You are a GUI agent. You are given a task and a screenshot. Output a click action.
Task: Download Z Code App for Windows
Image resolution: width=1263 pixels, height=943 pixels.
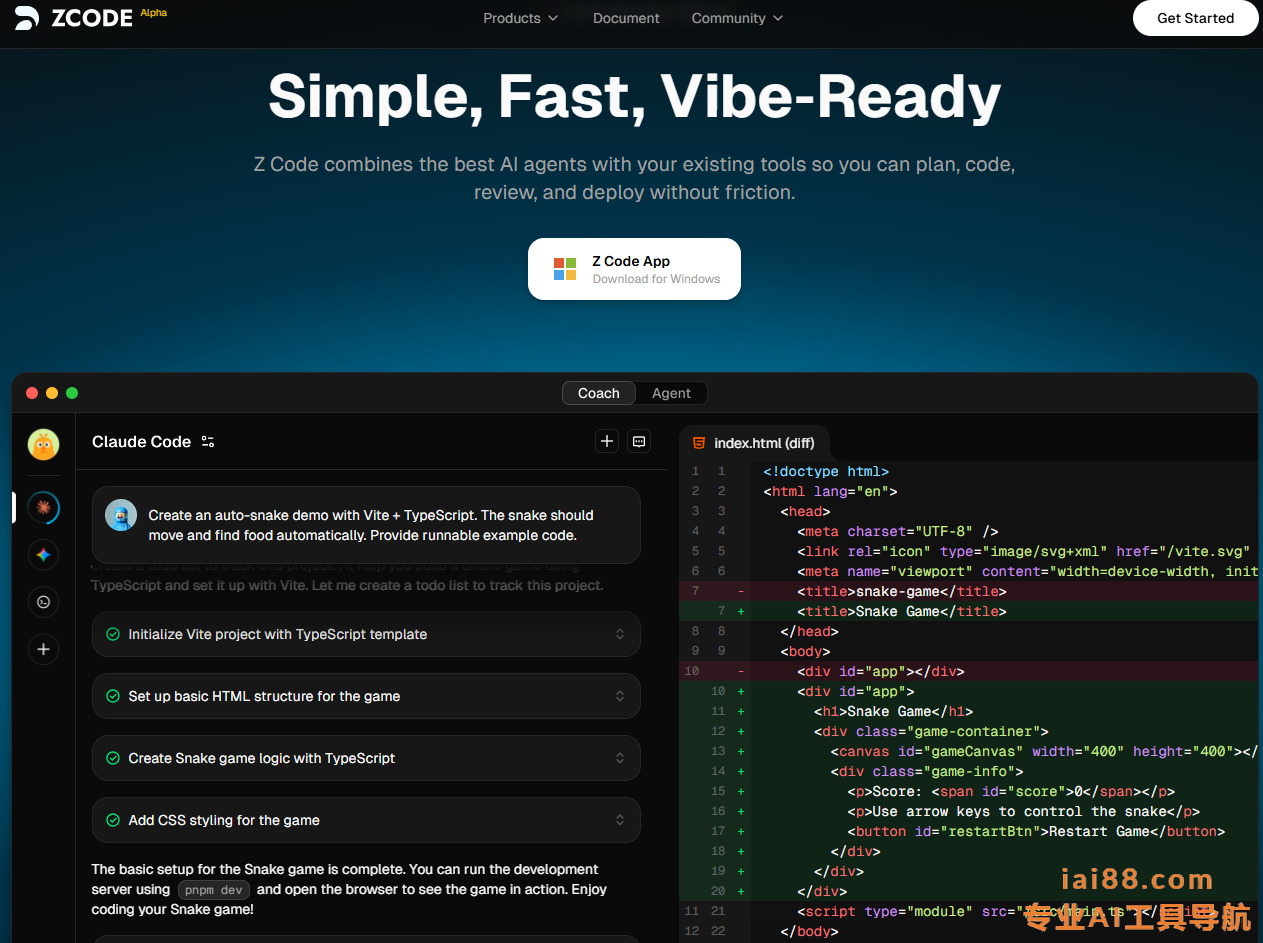(x=634, y=269)
